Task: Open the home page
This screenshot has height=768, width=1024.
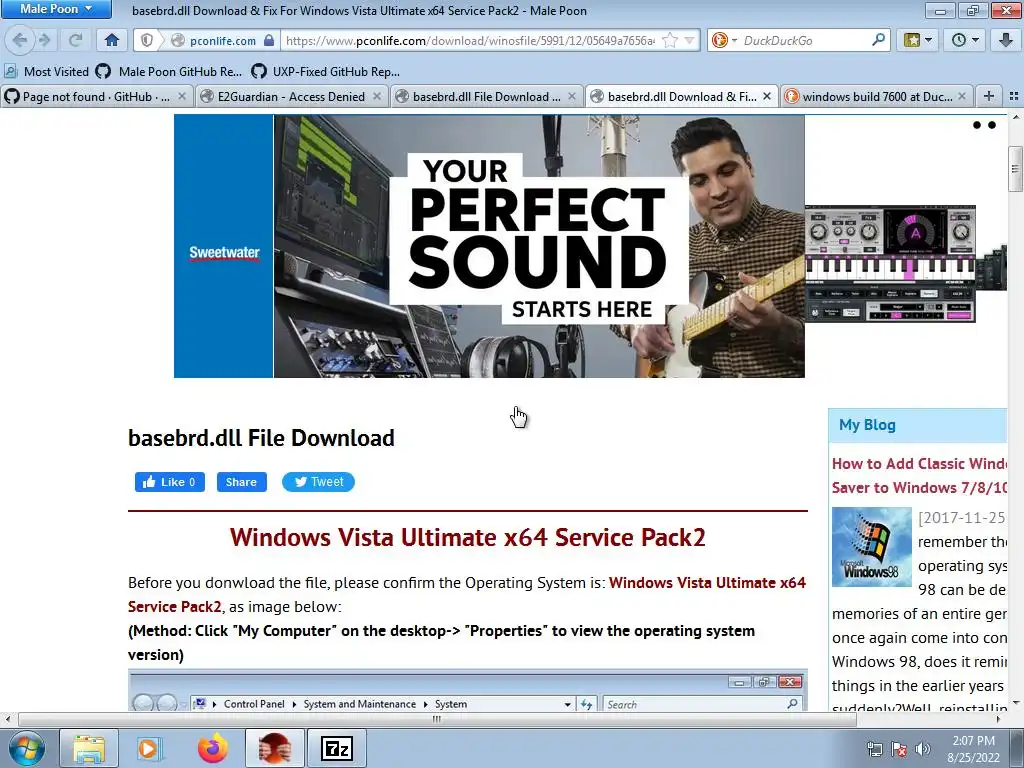Action: click(x=112, y=40)
